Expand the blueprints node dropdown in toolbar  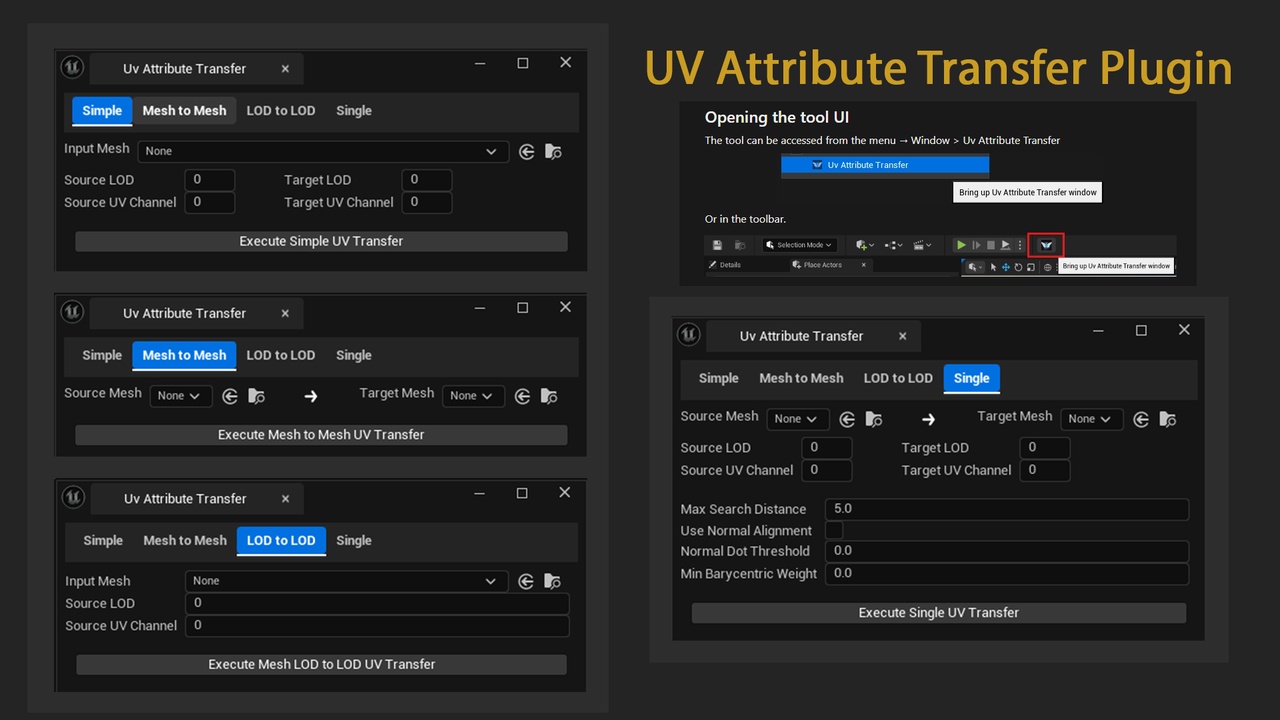point(894,245)
